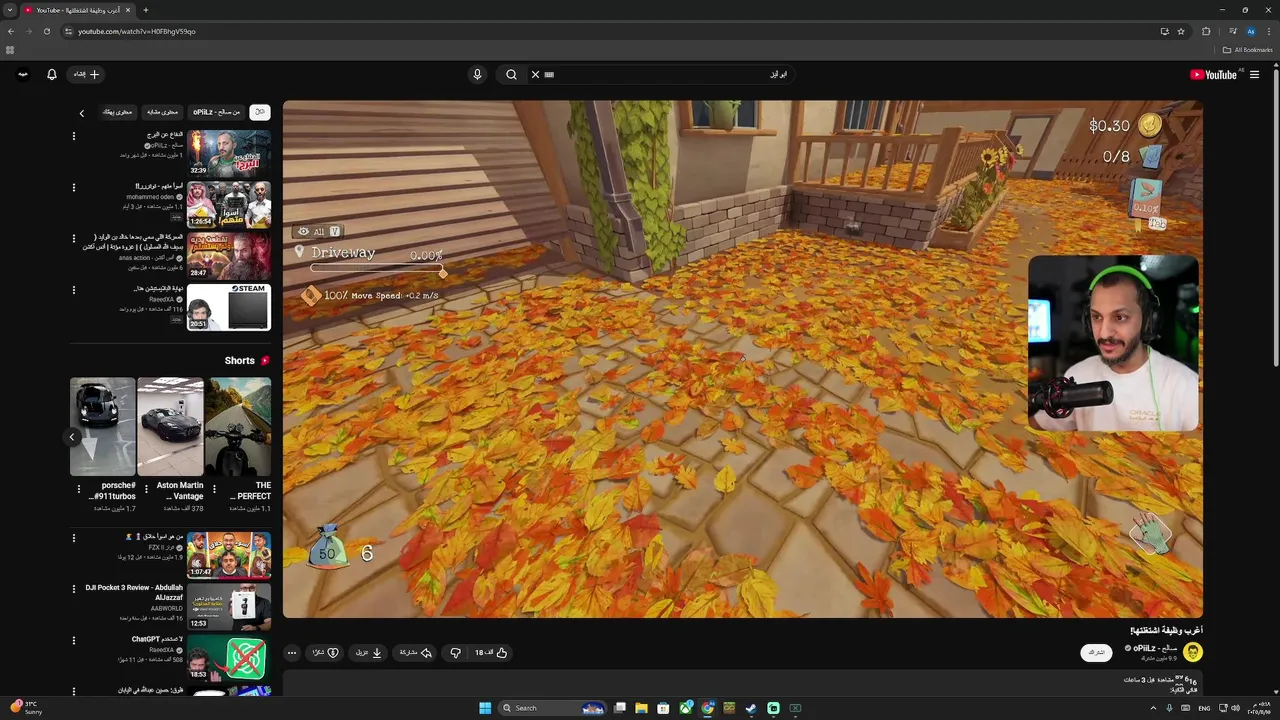Subscribe to the oPiiLz channel
The height and width of the screenshot is (720, 1280).
tap(1096, 652)
